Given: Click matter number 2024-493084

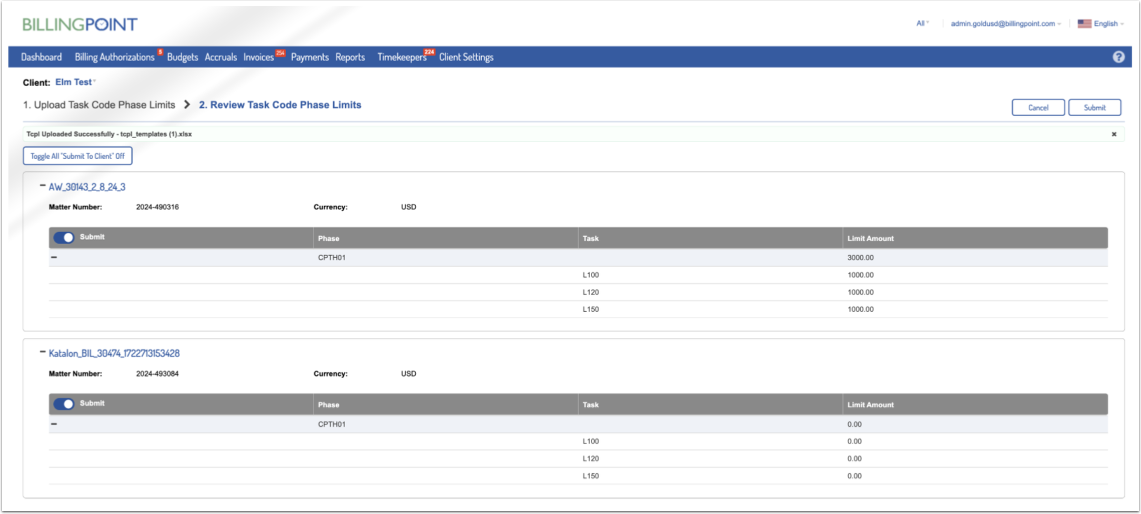Looking at the screenshot, I should point(157,373).
